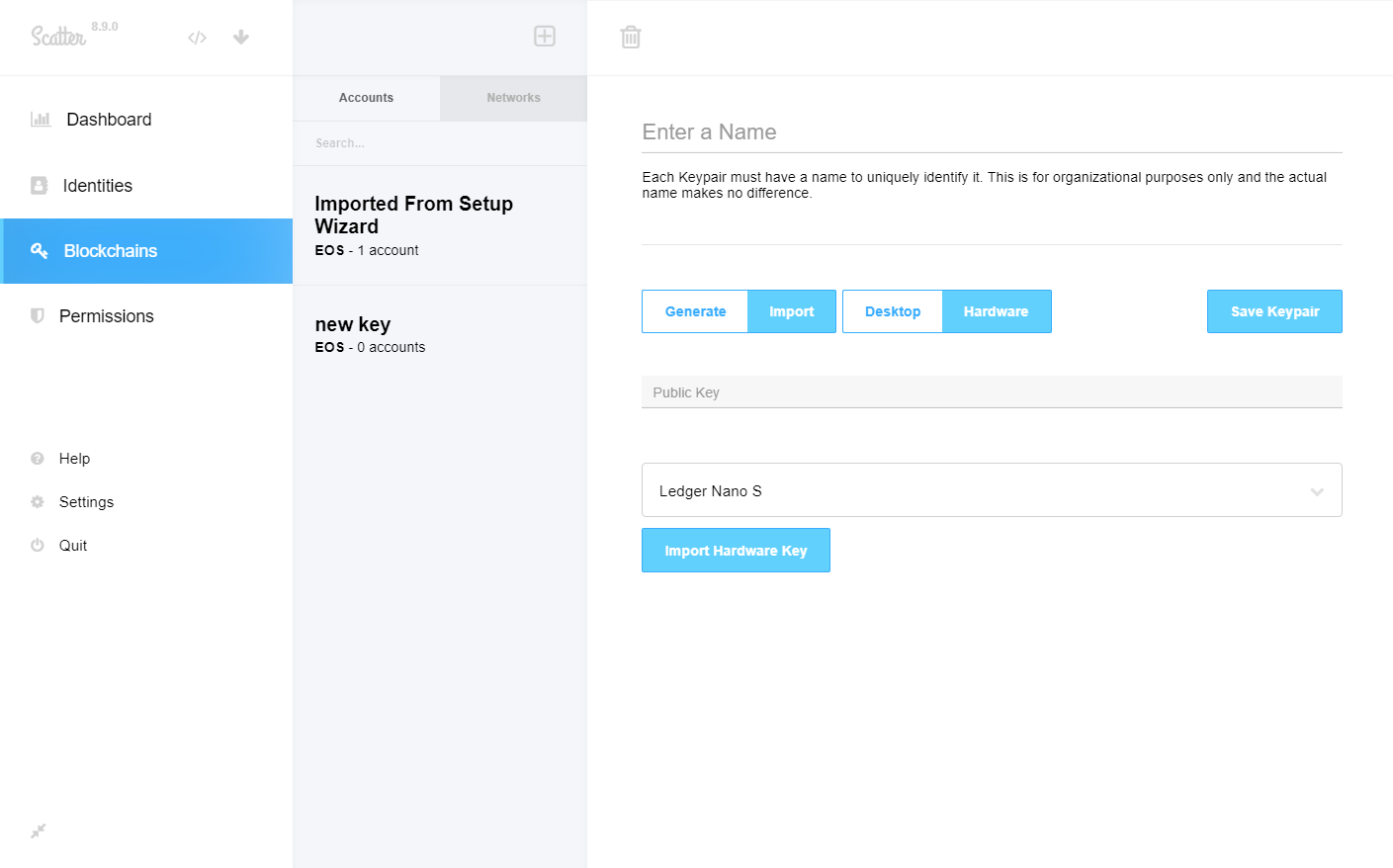Viewport: 1393px width, 868px height.
Task: Switch to the Accounts tab
Action: pyautogui.click(x=366, y=98)
